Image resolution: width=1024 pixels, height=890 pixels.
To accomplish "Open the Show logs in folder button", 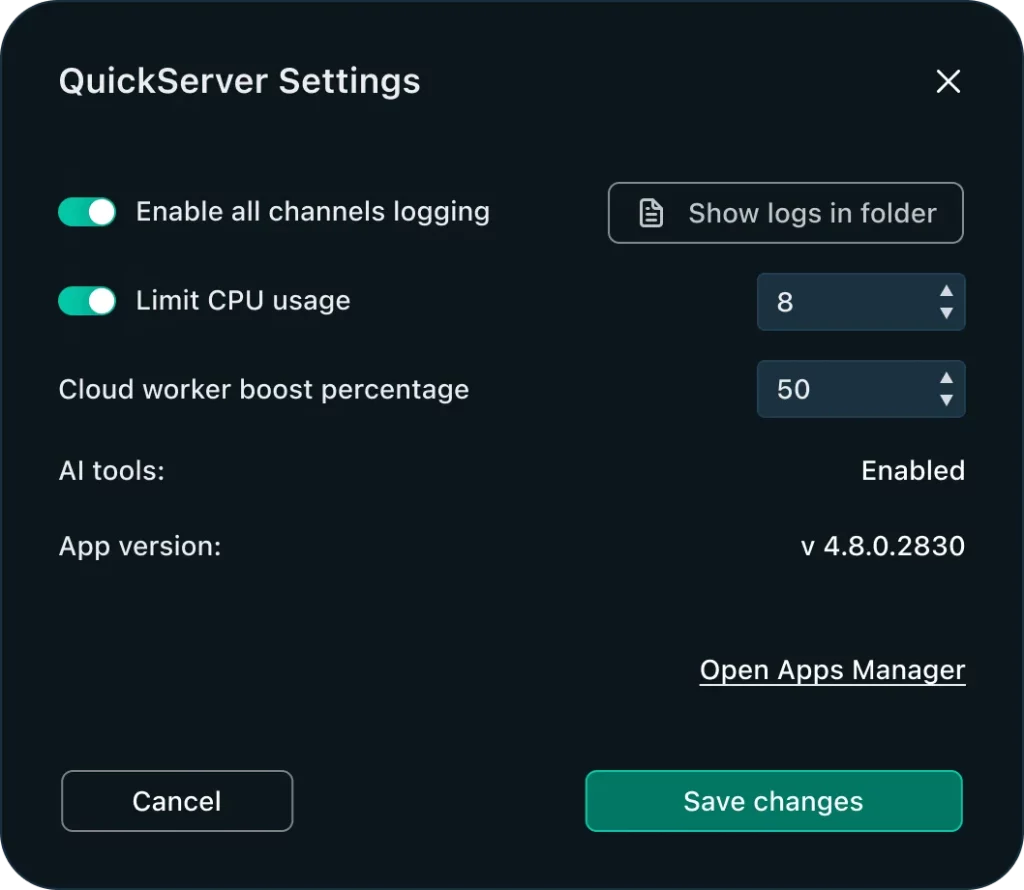I will click(x=786, y=213).
